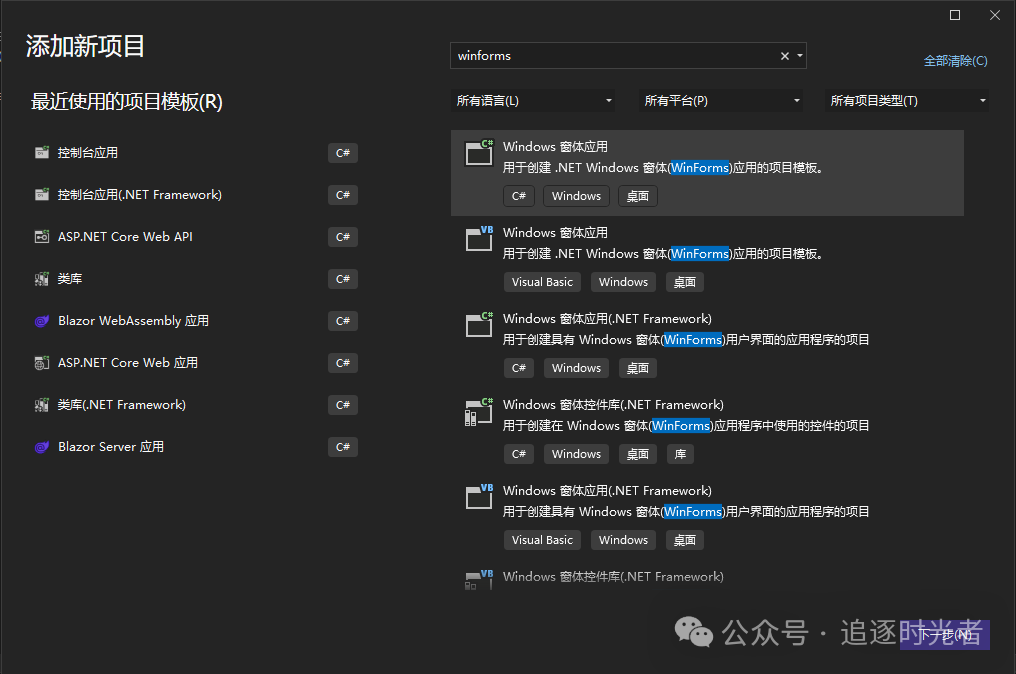The image size is (1016, 674).
Task: Click the VB Windows 窗体应用 icon in results
Action: (x=479, y=239)
